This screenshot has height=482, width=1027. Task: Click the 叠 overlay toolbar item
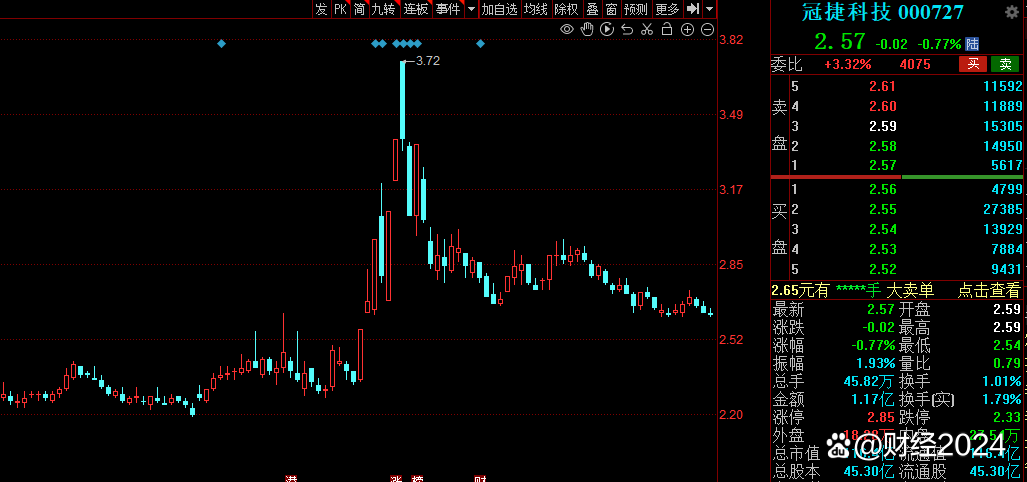point(592,9)
